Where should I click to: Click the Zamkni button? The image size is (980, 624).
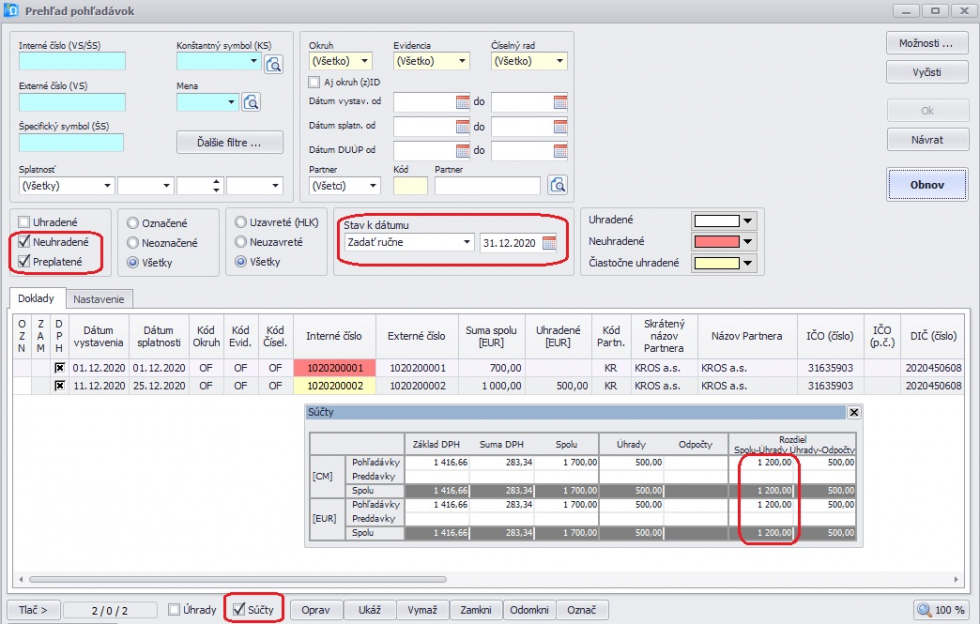coord(476,610)
